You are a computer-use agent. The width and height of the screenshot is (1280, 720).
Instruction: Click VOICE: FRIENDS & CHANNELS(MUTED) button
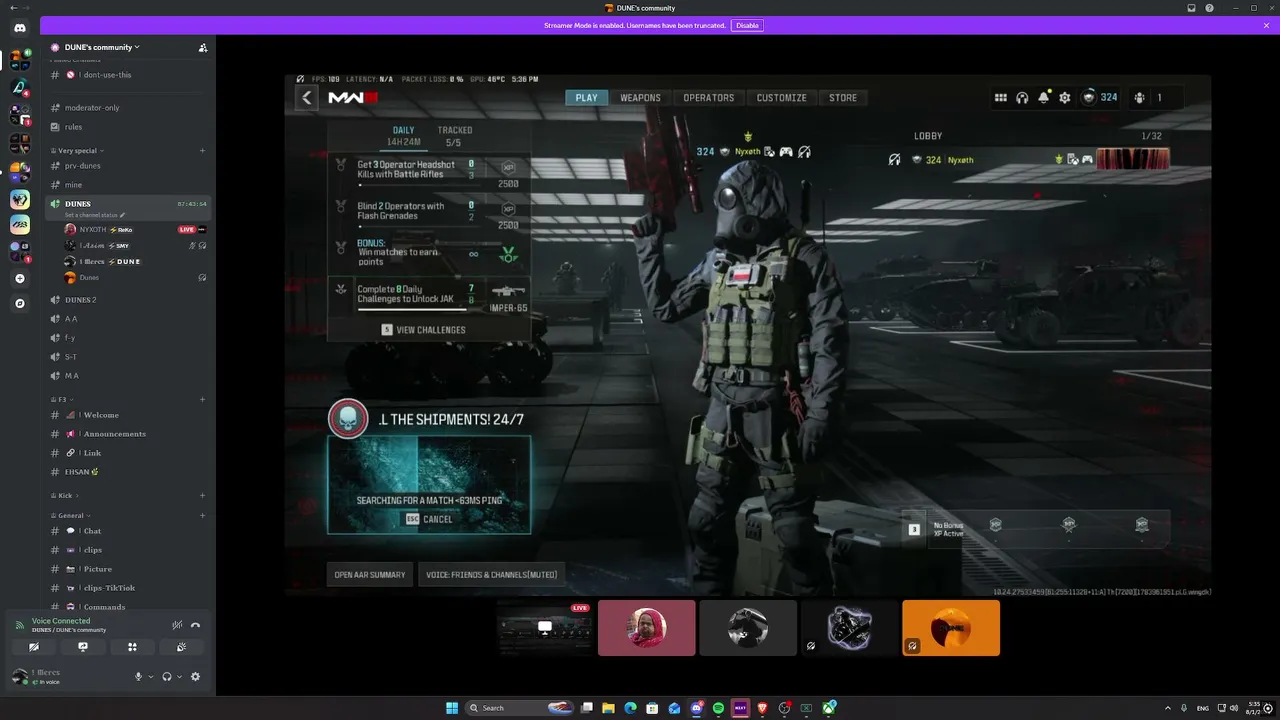tap(491, 574)
